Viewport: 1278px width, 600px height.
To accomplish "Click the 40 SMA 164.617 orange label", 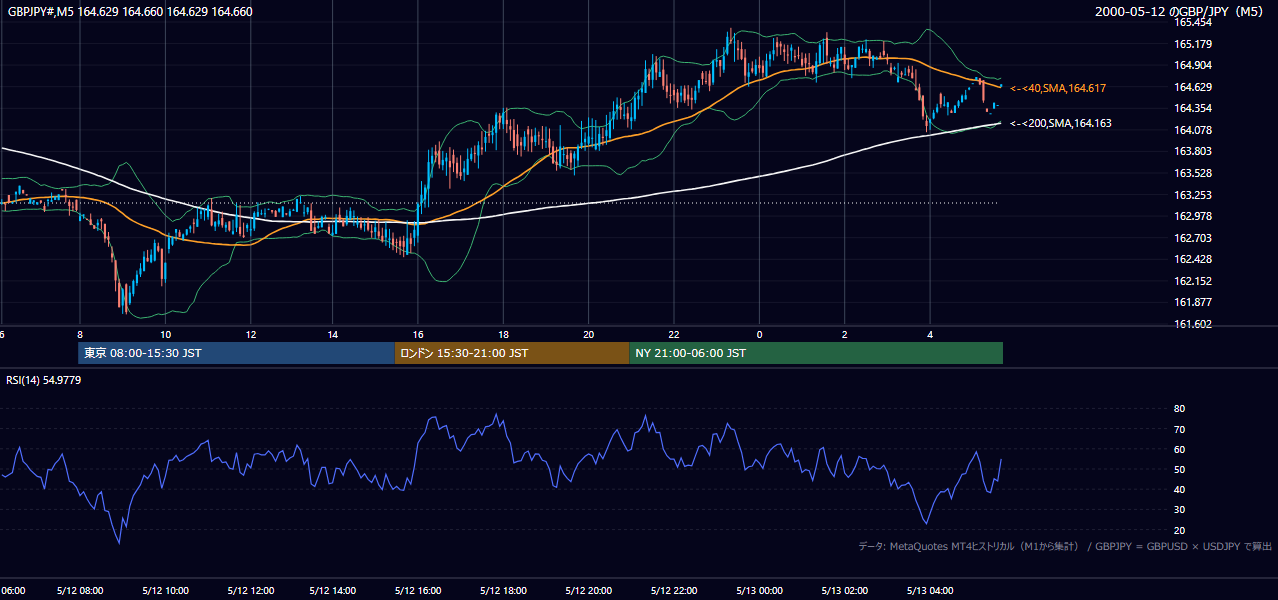I will [x=1058, y=88].
